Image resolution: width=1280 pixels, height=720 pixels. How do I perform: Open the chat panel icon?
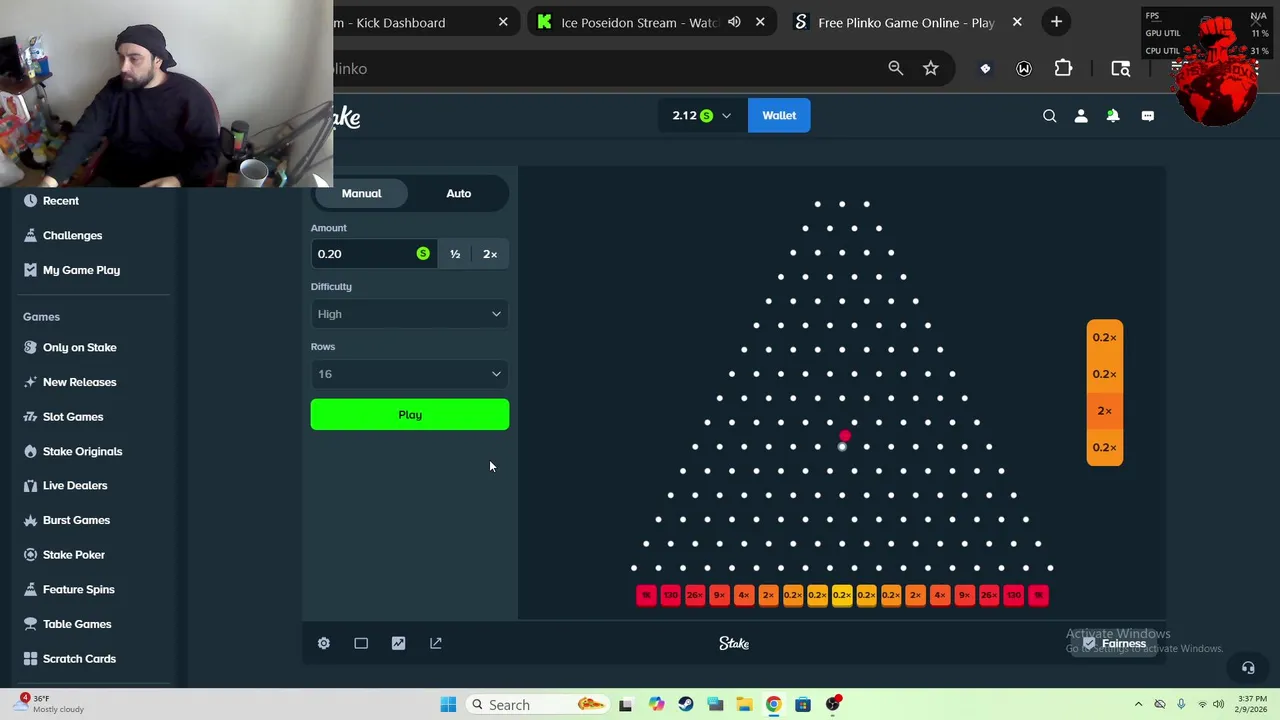(1147, 116)
